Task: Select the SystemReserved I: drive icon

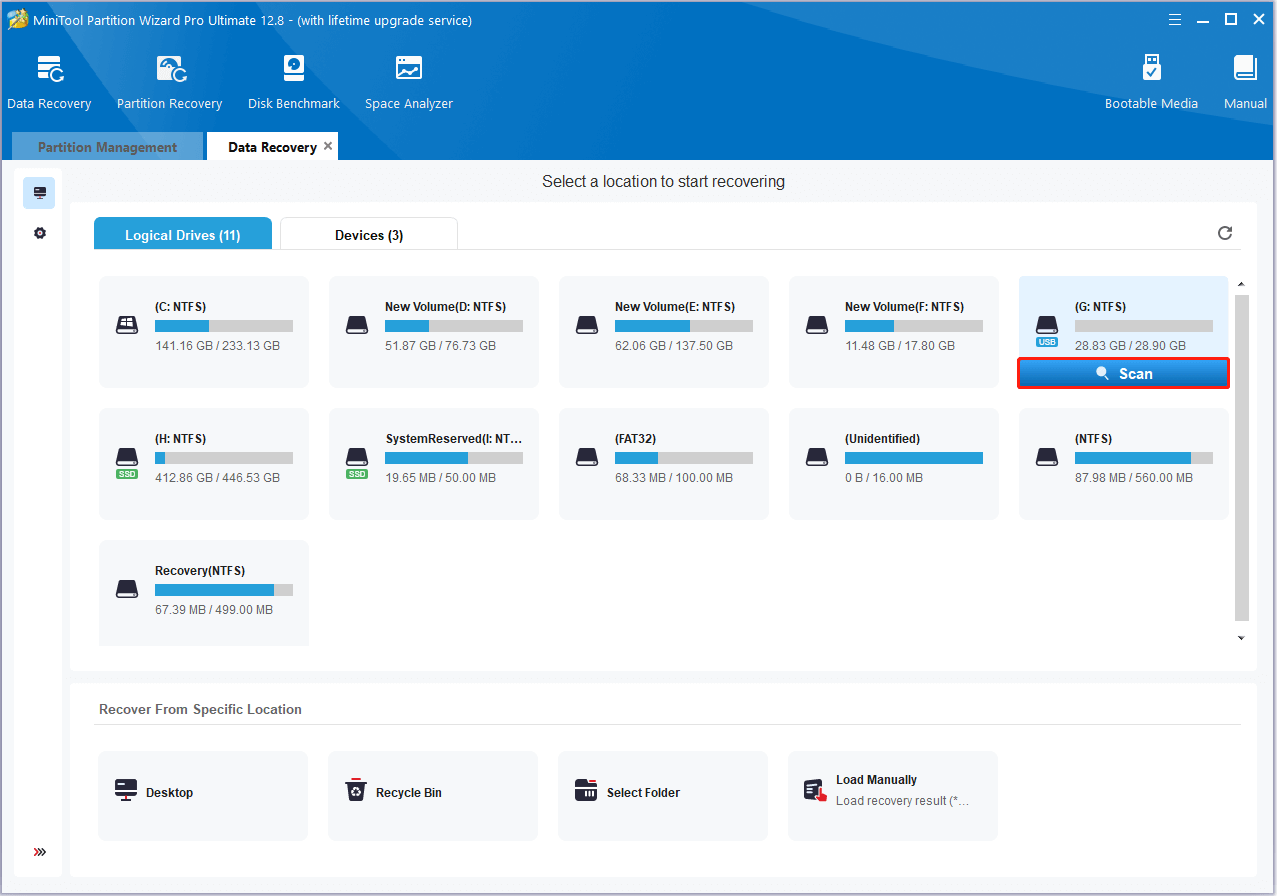Action: click(x=357, y=462)
